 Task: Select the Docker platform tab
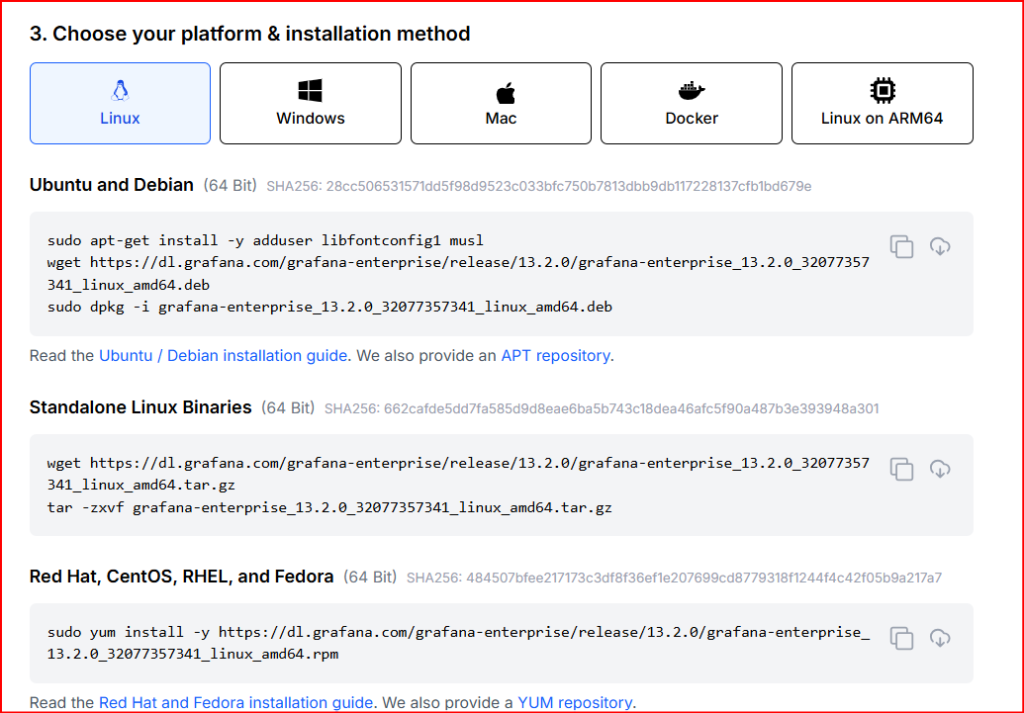coord(691,103)
